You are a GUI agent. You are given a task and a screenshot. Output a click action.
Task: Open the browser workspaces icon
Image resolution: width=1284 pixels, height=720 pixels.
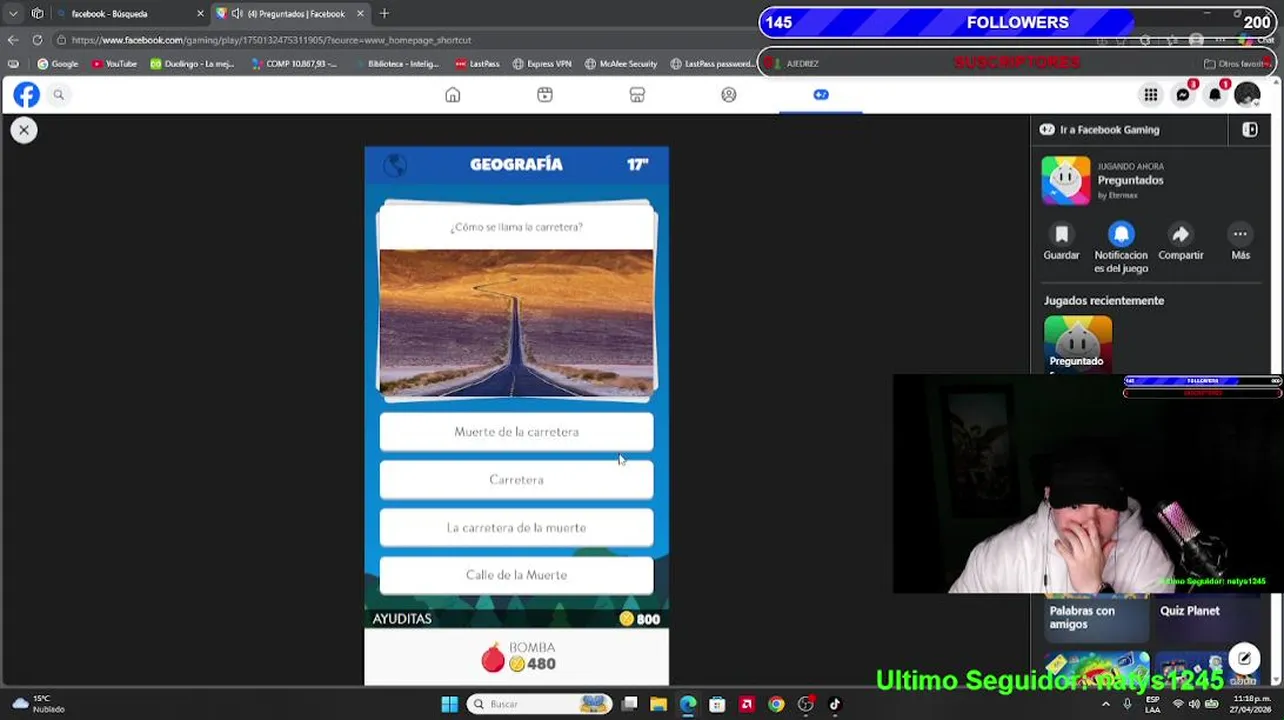pos(37,14)
